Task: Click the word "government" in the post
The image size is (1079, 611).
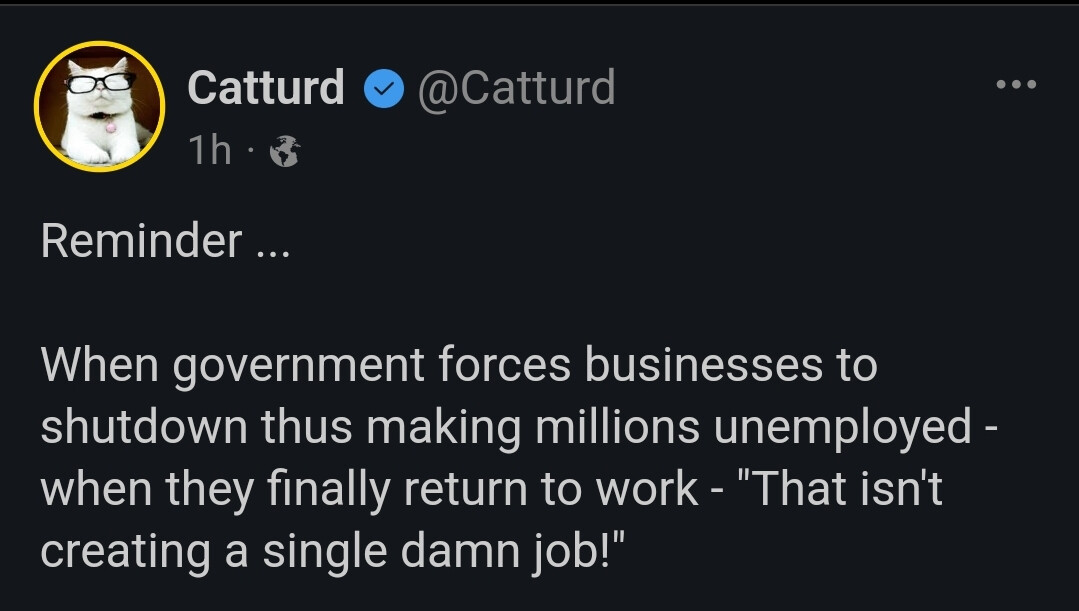Action: 297,367
